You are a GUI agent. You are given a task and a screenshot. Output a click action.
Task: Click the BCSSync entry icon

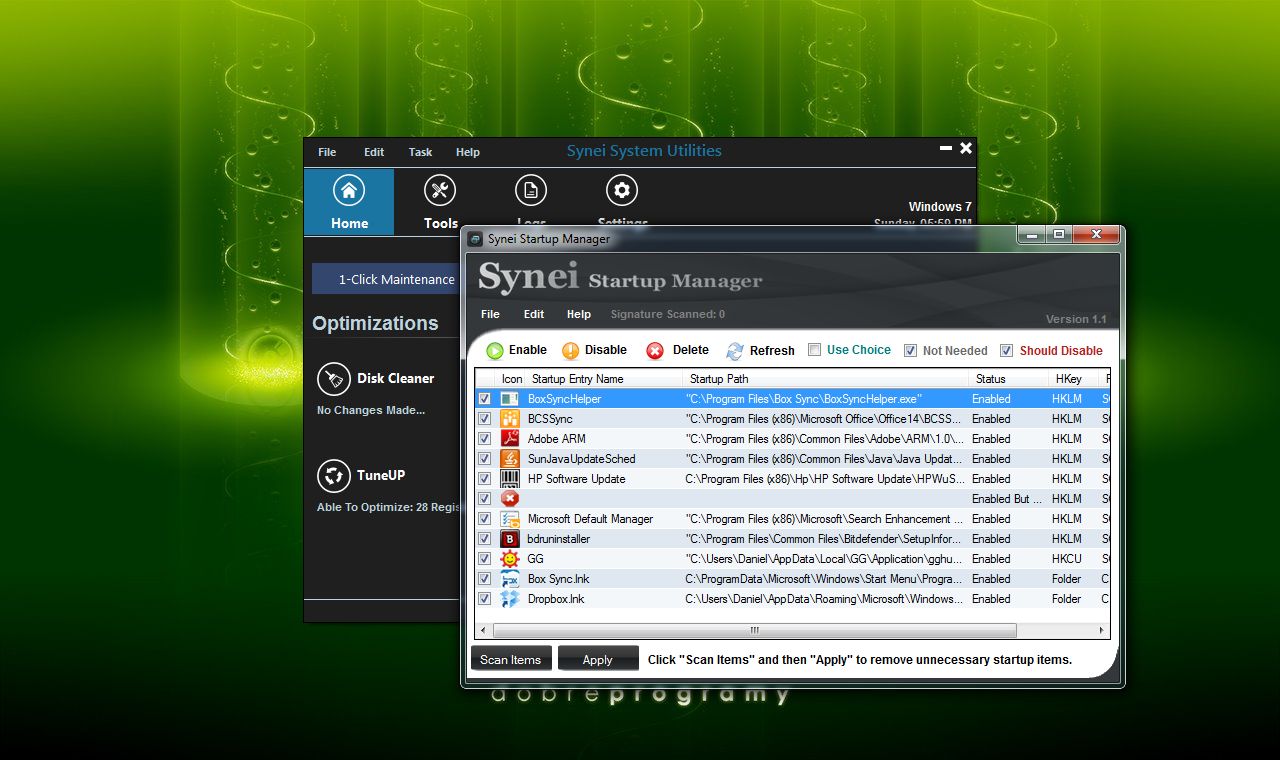[510, 419]
